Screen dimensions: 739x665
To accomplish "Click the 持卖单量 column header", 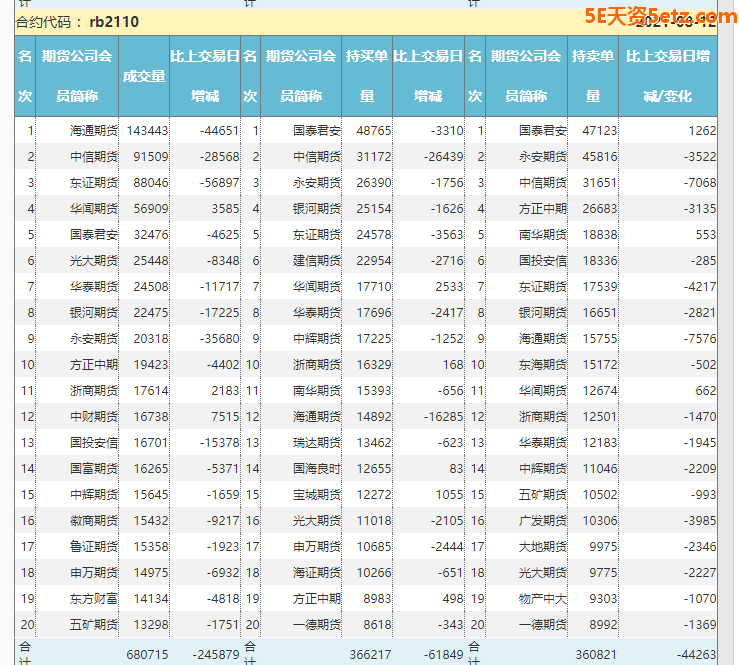I will tap(593, 76).
